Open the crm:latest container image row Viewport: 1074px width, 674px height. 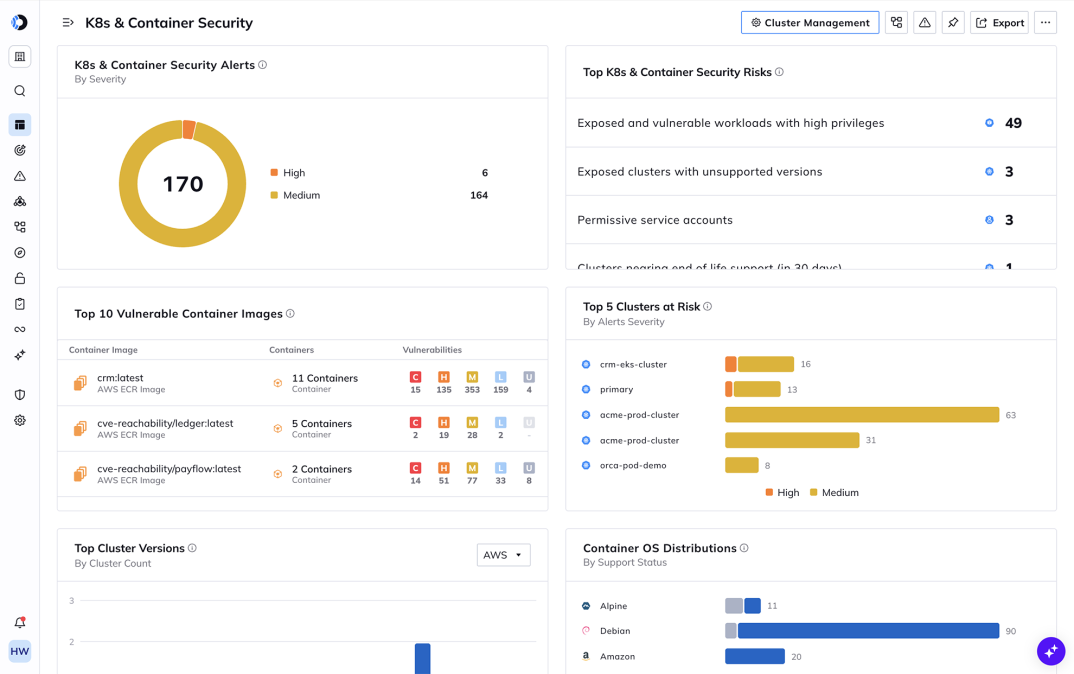[x=303, y=383]
